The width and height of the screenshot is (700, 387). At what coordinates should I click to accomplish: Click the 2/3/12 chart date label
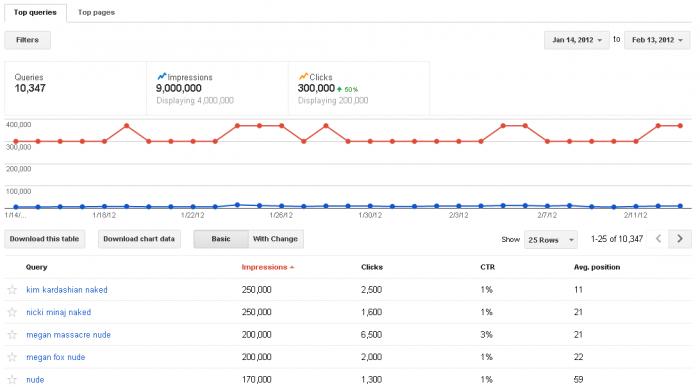[x=458, y=215]
